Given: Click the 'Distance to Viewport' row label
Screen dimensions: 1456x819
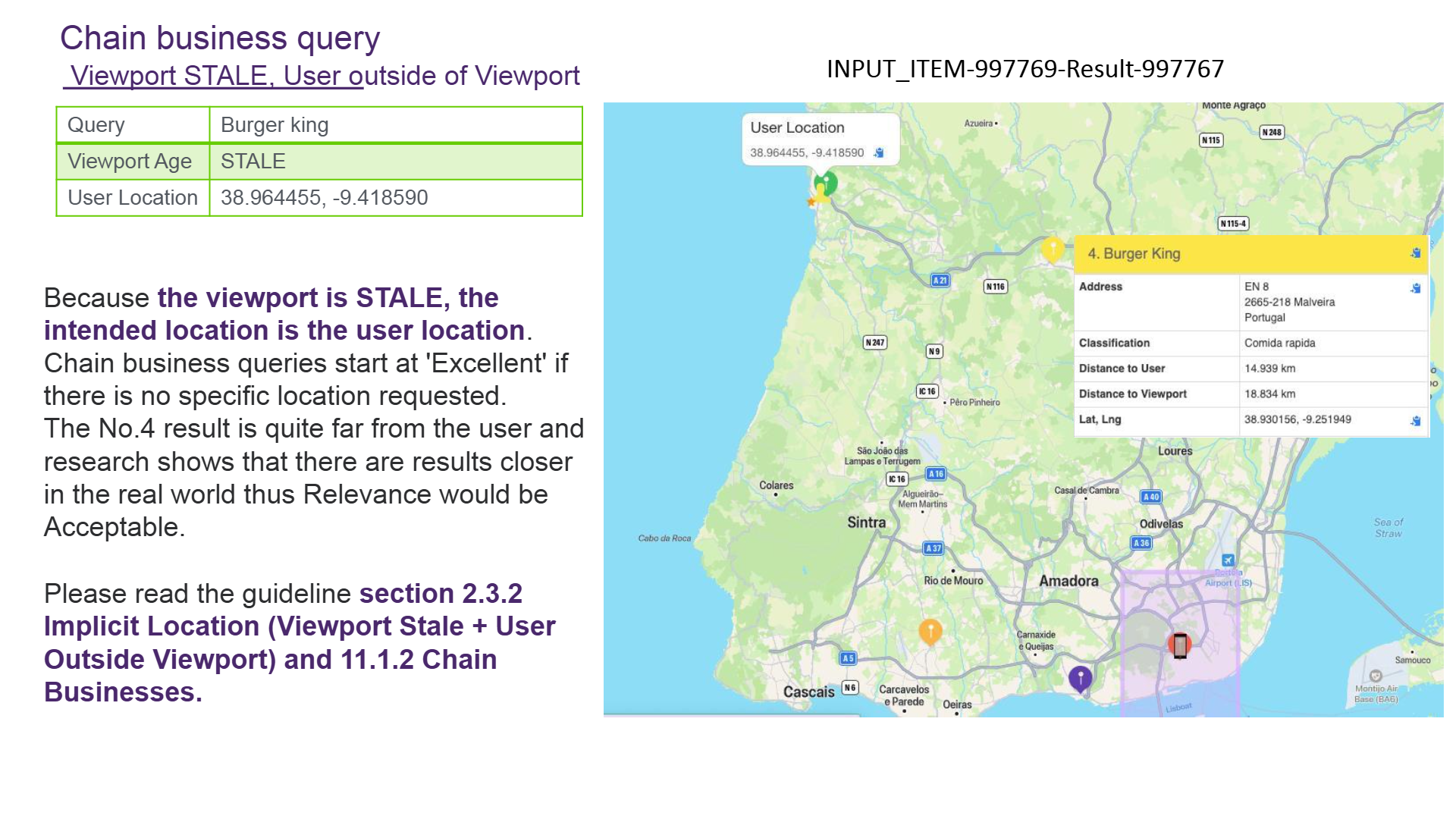Looking at the screenshot, I should [x=1132, y=394].
